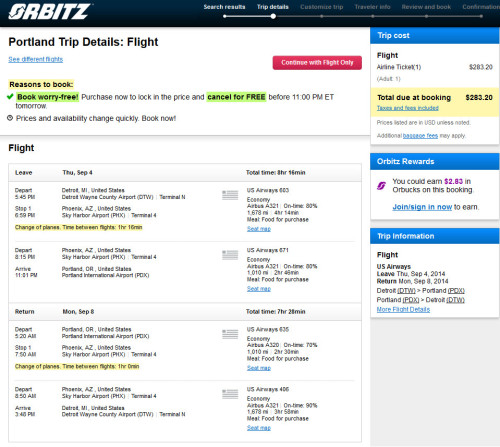
Task: Go to the Search results step
Action: coord(224,7)
